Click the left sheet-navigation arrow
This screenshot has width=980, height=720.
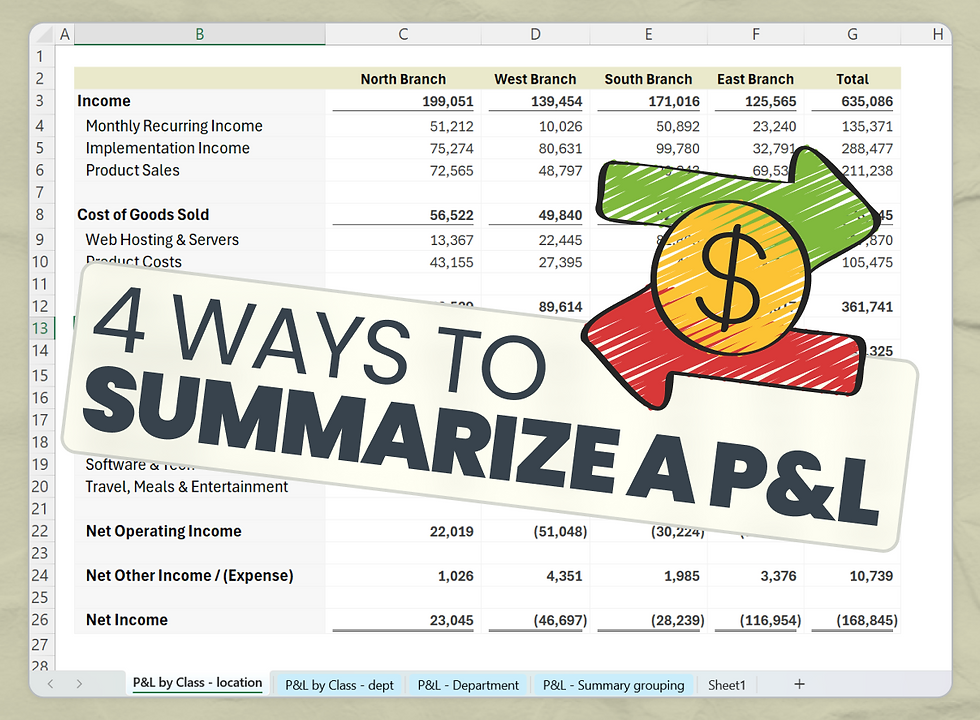click(x=50, y=684)
